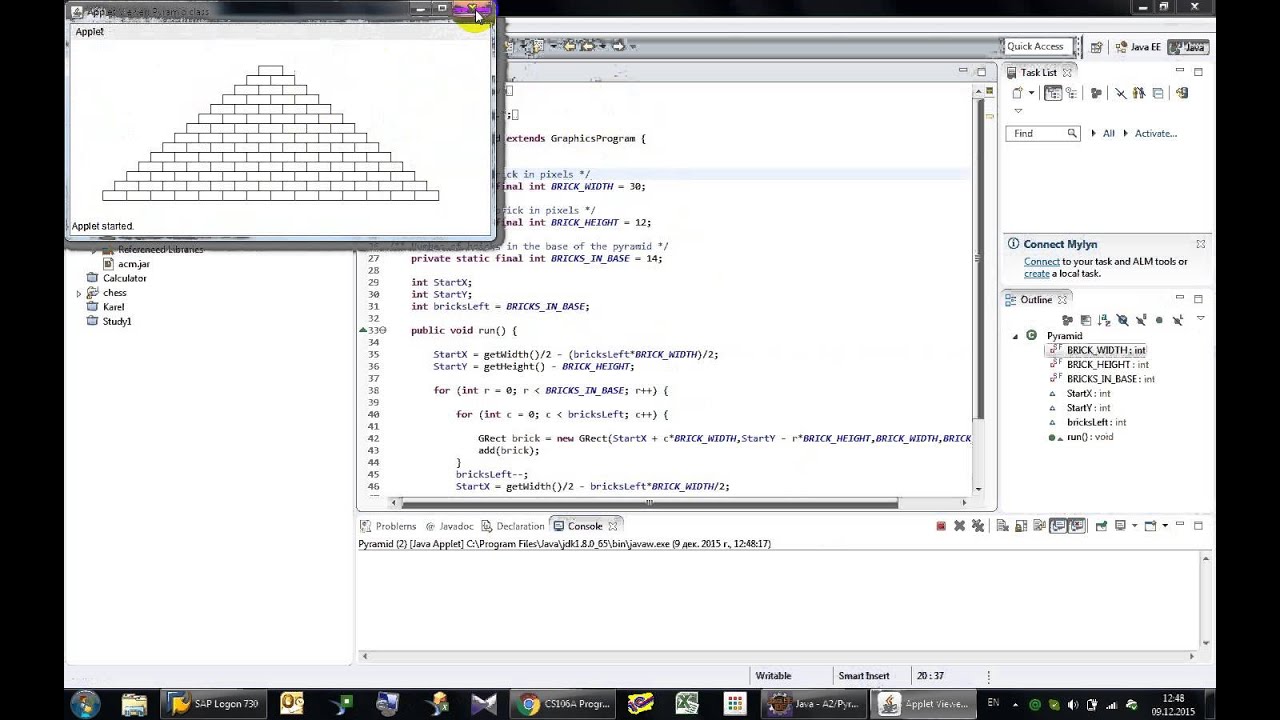The width and height of the screenshot is (1280, 720).
Task: Close the Outline tab
Action: (1062, 300)
